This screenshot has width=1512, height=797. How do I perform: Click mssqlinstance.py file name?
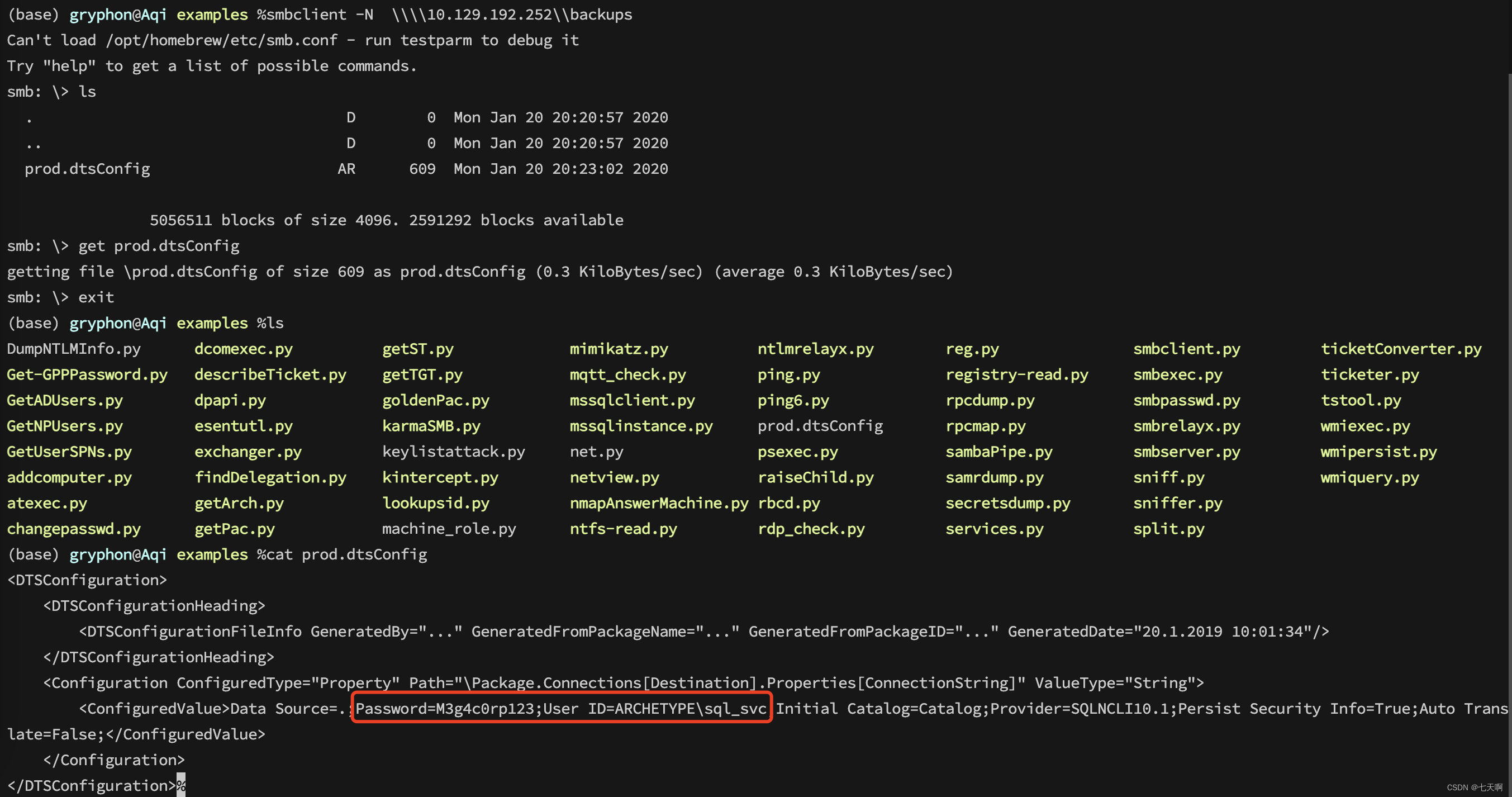[x=641, y=426]
